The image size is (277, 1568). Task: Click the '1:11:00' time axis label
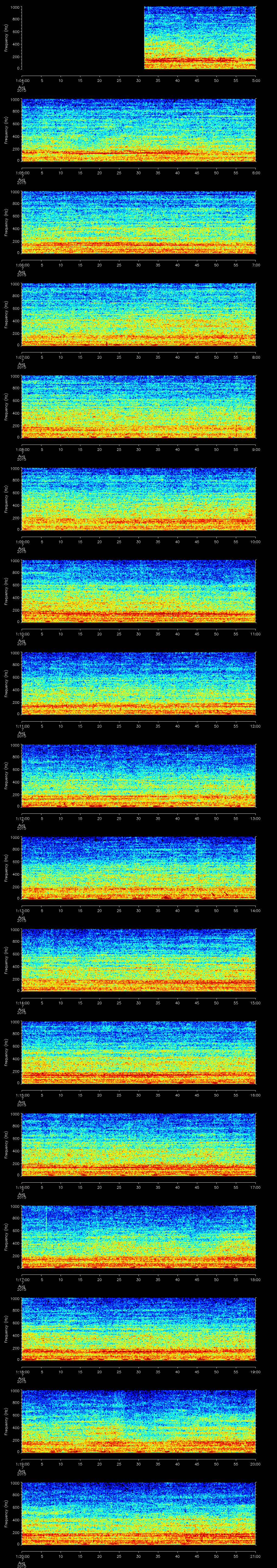coord(22,726)
